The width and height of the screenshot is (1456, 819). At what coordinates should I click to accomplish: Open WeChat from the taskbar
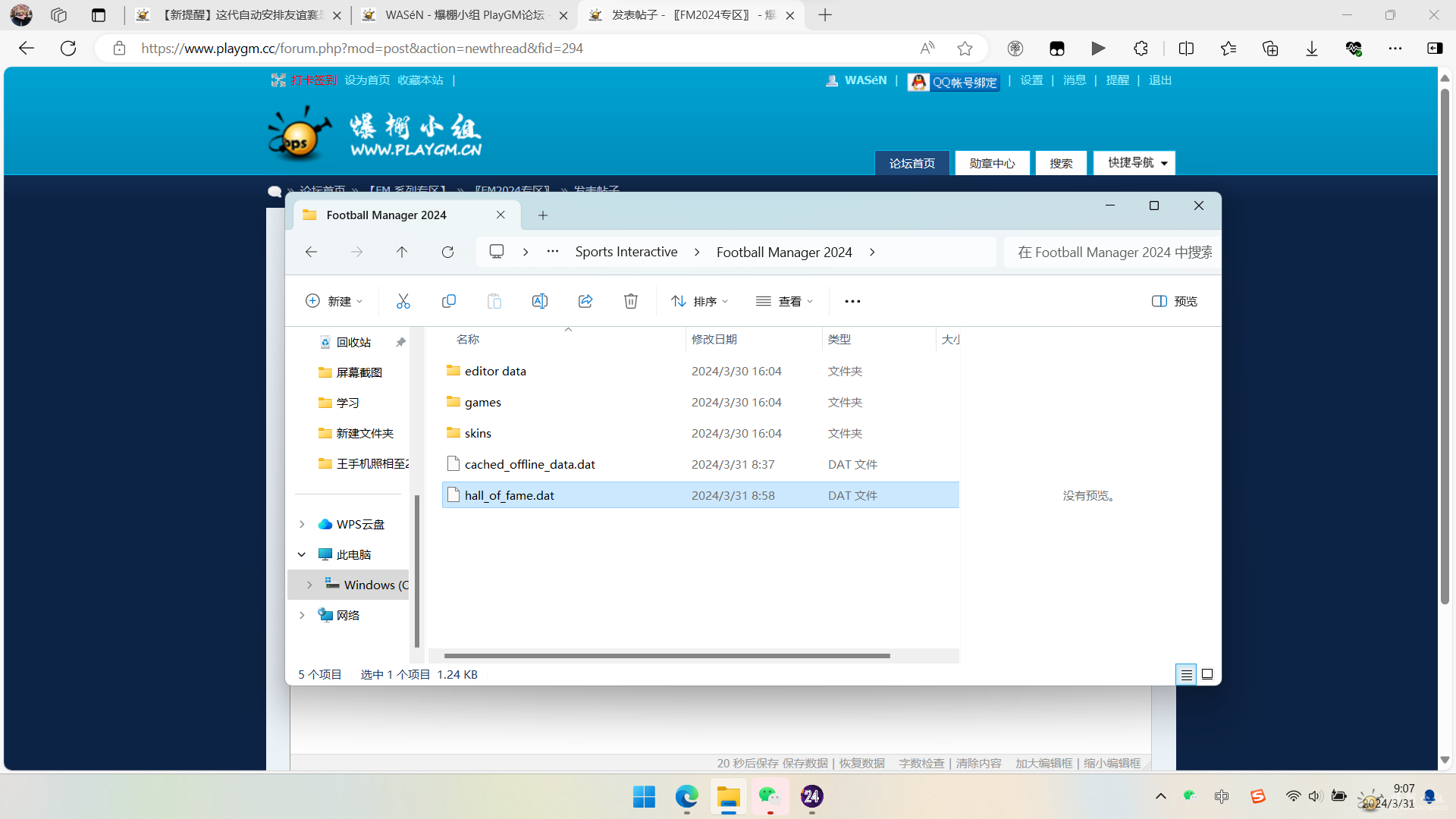pos(770,796)
